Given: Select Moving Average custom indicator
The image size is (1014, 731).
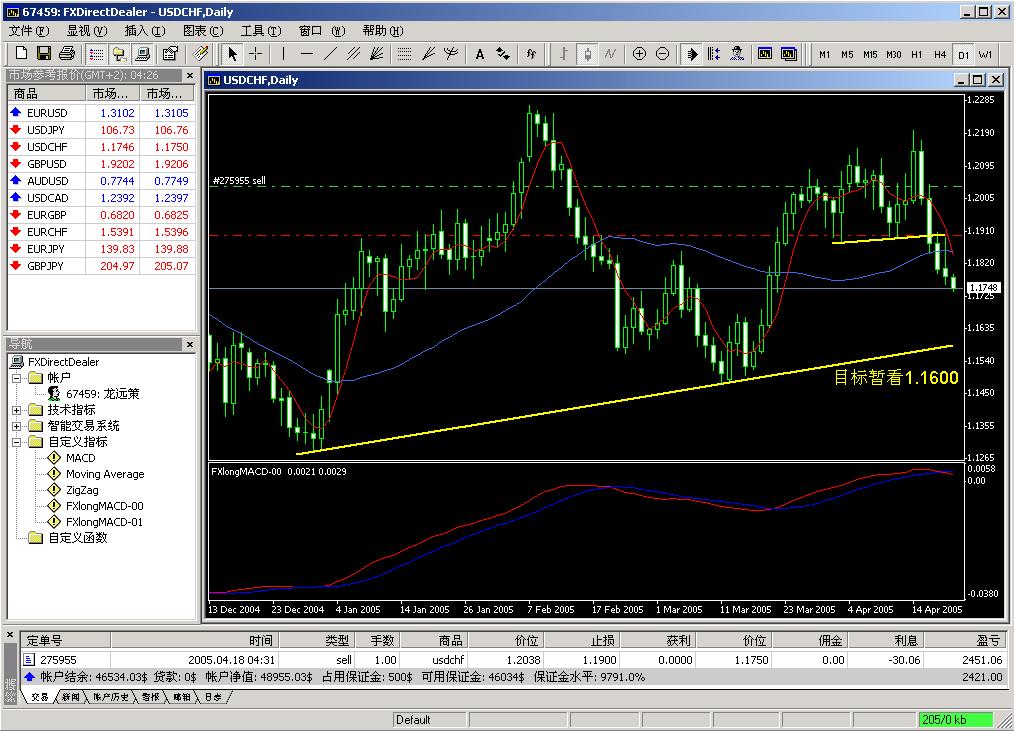Looking at the screenshot, I should coord(105,474).
